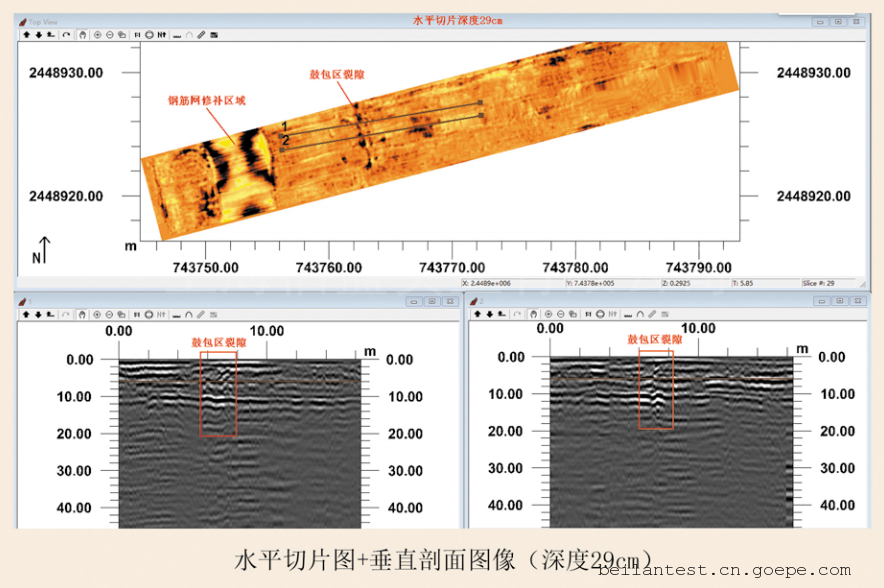The width and height of the screenshot is (884, 588).
Task: Click zoom in (plus) in Top View toolbar
Action: (x=97, y=35)
